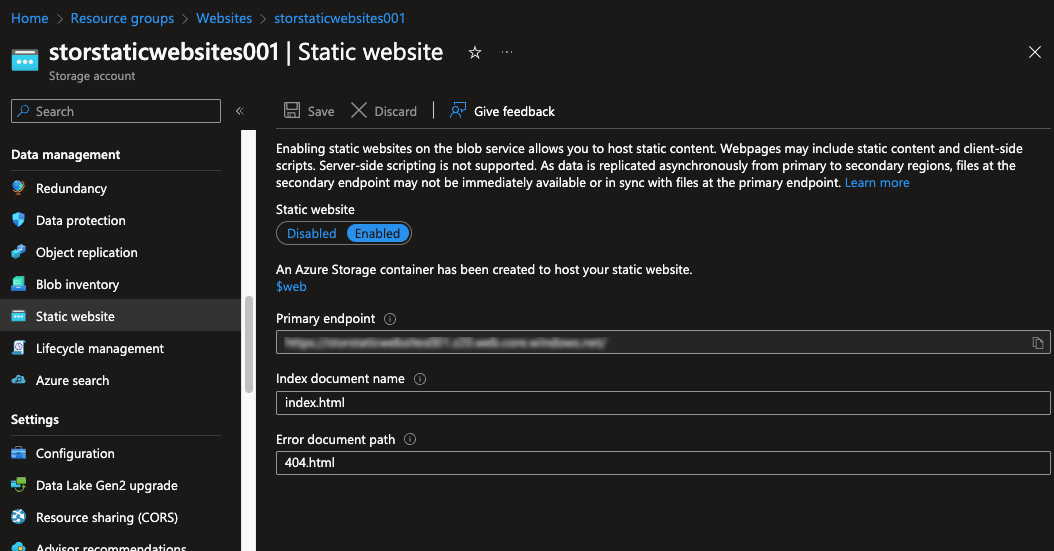Click the magnifier icon in the search box
1054x551 pixels.
[x=24, y=111]
